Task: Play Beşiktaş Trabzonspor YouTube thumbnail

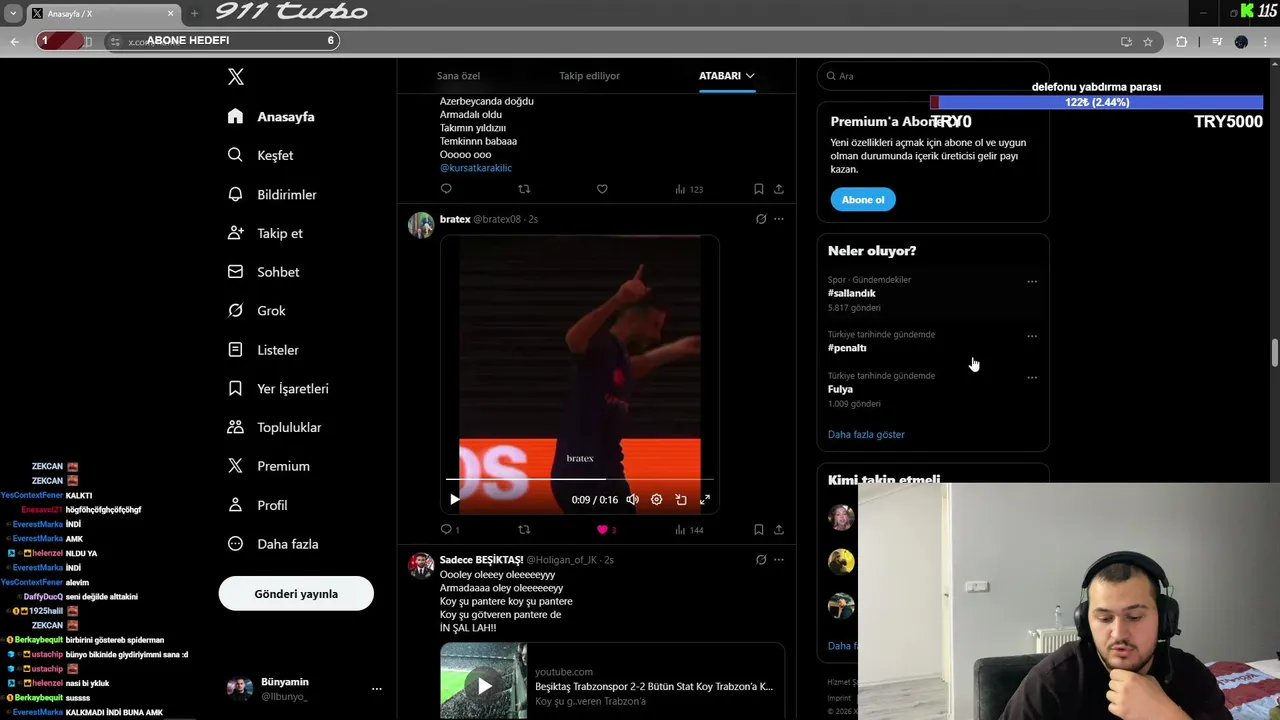Action: [484, 681]
